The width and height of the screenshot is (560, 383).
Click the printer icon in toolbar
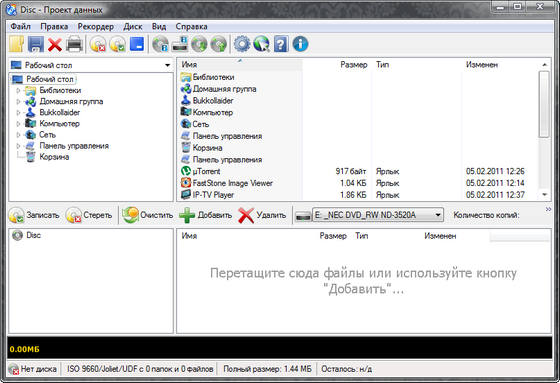75,44
